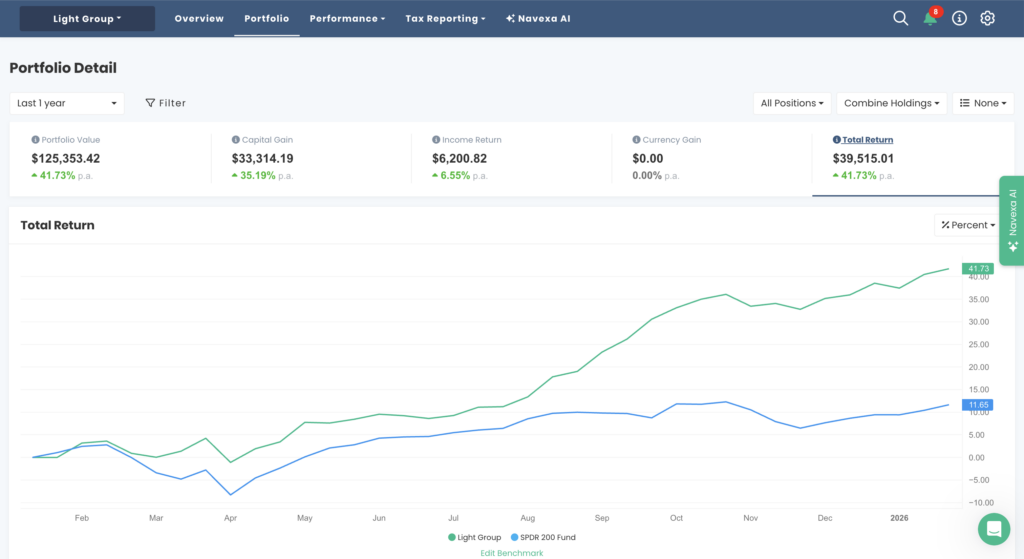Click info icon beside Capital Gain

(236, 140)
